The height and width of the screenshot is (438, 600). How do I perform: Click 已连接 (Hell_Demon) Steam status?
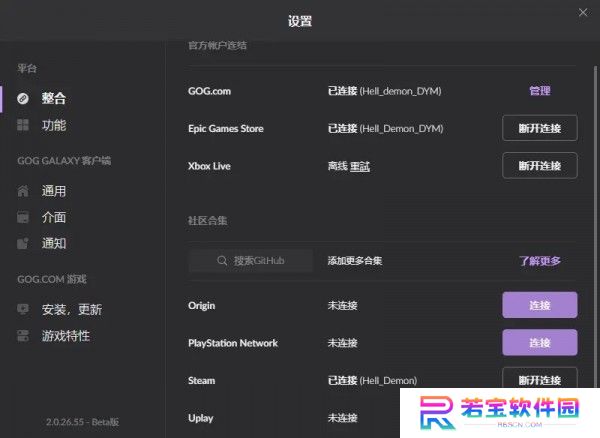(372, 381)
